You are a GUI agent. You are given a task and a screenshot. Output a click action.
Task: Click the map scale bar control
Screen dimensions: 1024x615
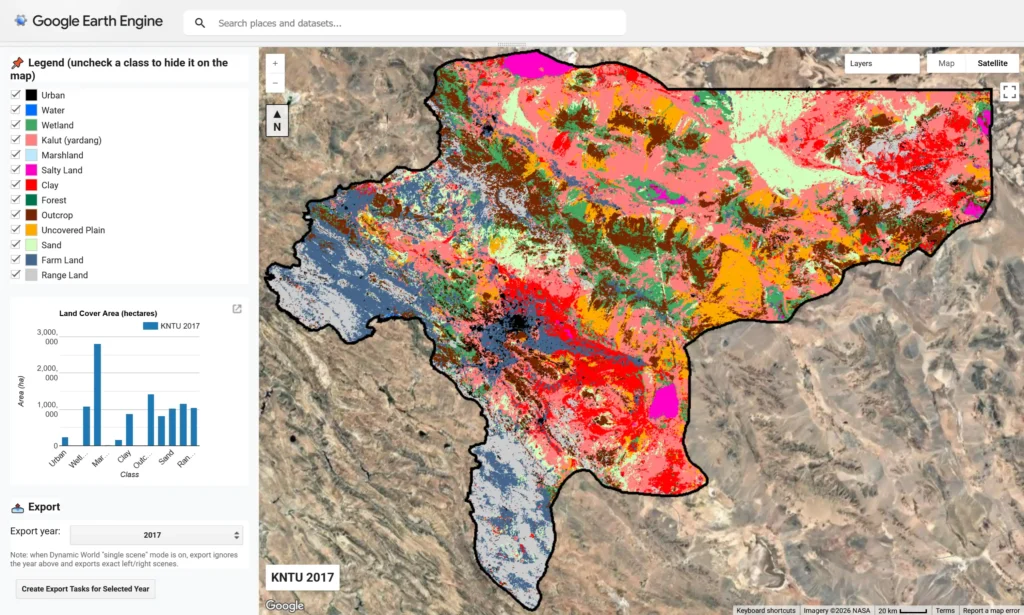point(903,610)
